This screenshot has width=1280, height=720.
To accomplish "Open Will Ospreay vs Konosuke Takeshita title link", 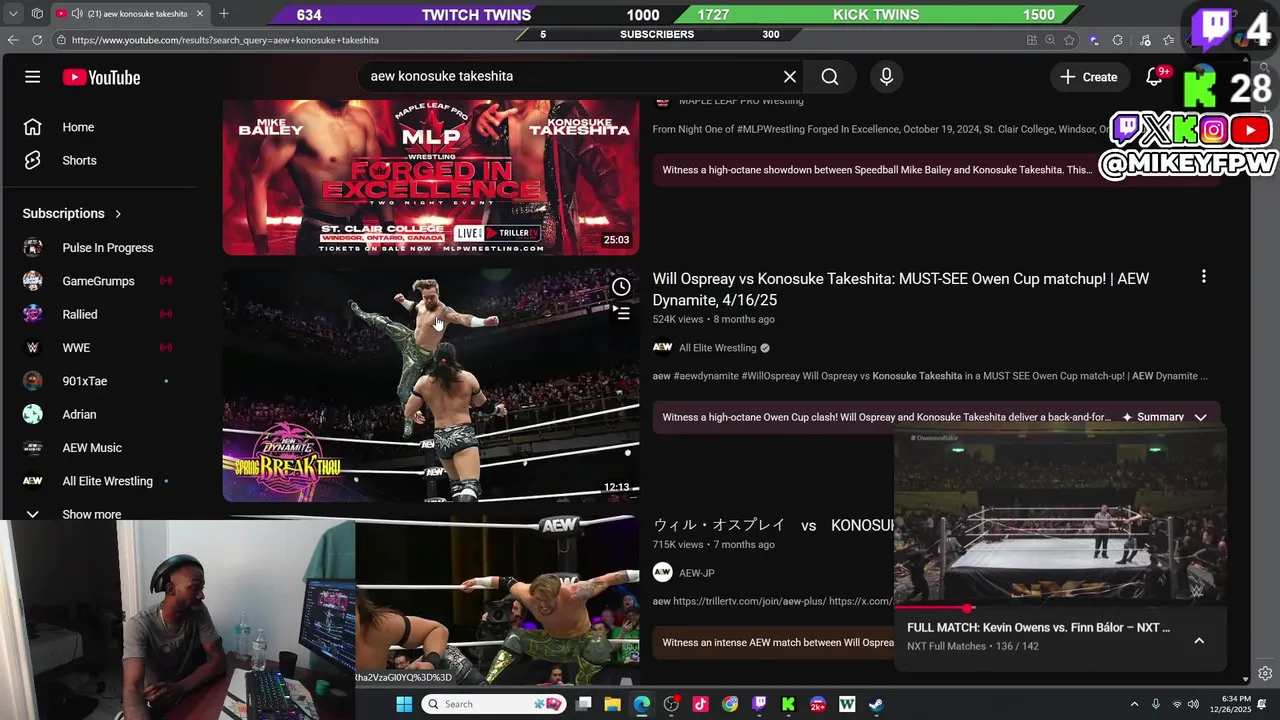I will pyautogui.click(x=901, y=289).
